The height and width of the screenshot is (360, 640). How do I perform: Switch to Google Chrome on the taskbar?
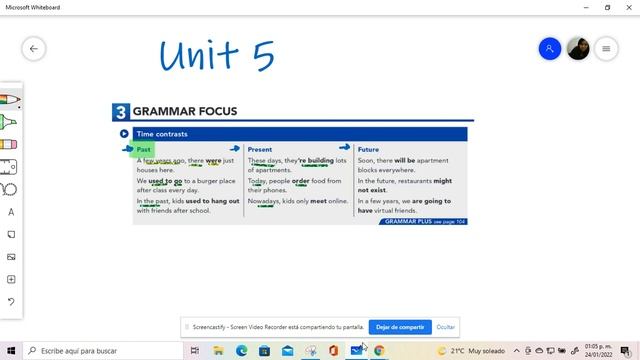click(379, 351)
